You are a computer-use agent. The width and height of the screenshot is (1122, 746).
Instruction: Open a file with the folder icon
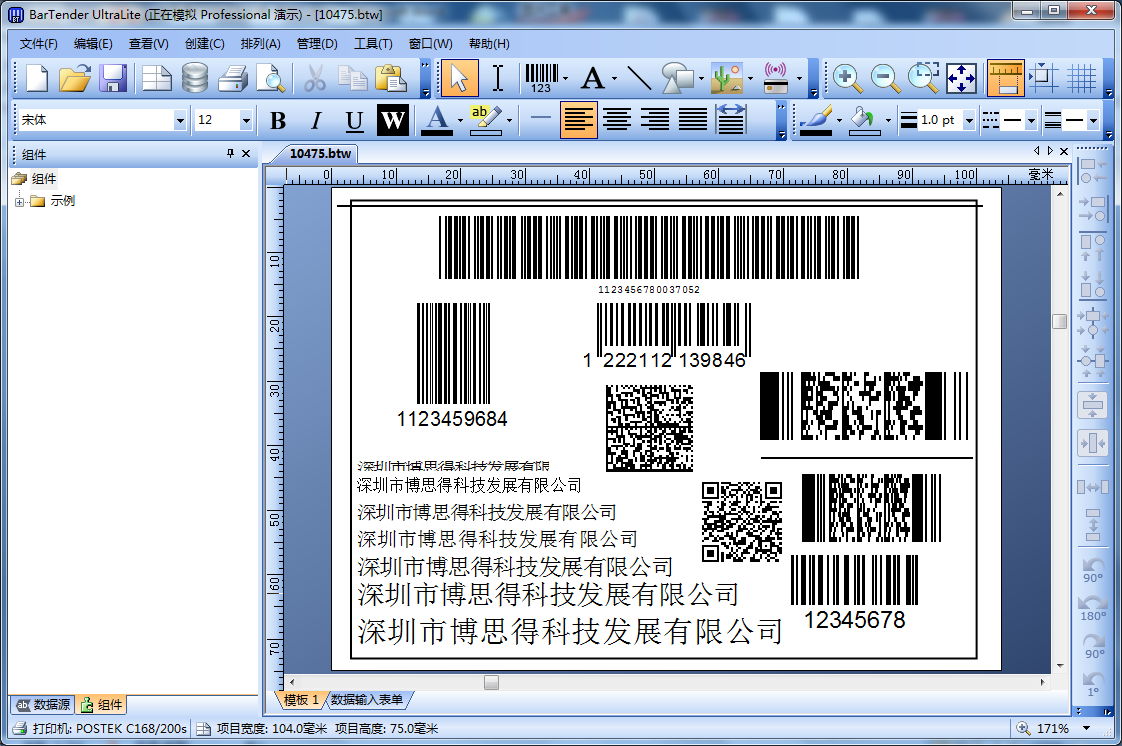[x=74, y=78]
